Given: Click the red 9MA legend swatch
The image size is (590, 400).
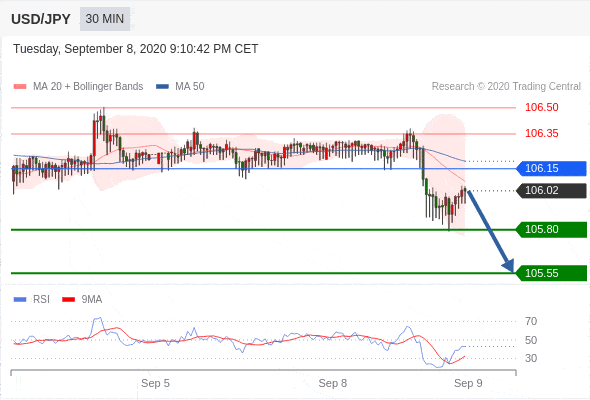Looking at the screenshot, I should point(68,300).
